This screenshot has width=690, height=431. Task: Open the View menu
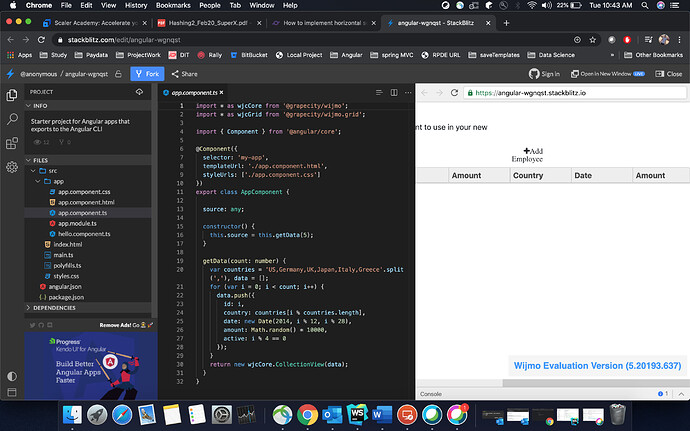point(108,5)
